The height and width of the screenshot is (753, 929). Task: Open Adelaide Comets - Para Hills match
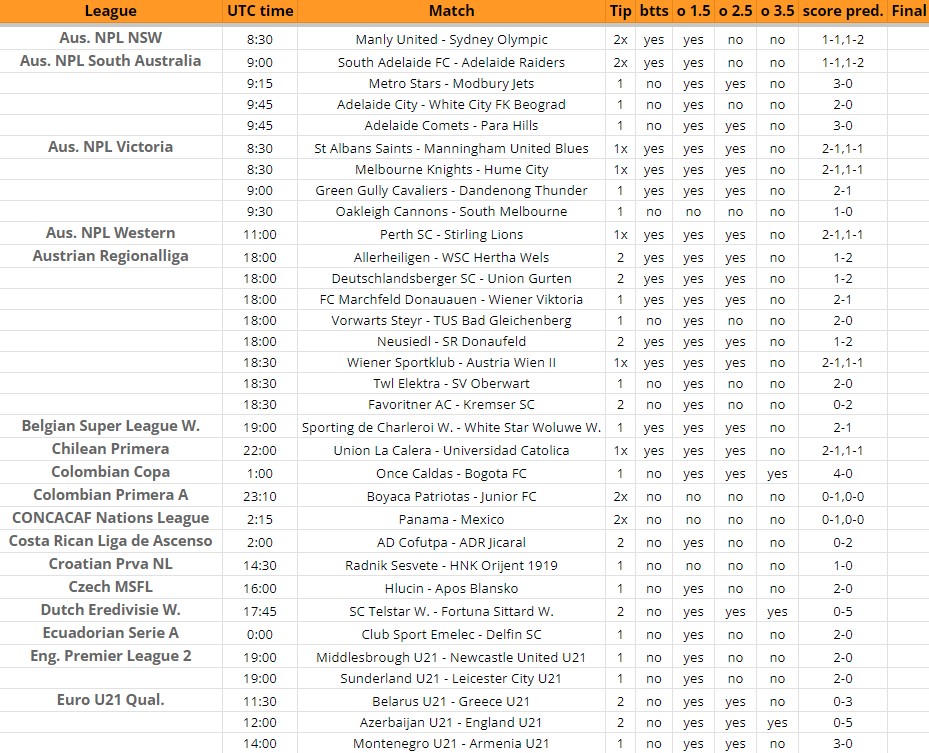(451, 126)
